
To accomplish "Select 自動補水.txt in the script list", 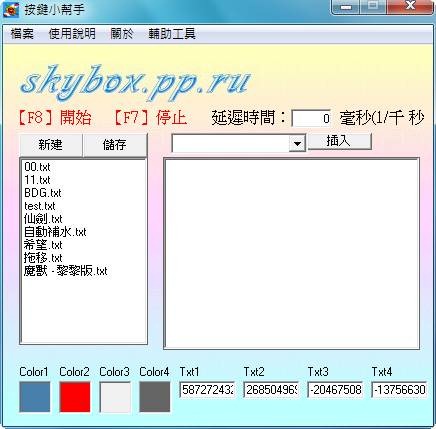I will click(x=55, y=232).
